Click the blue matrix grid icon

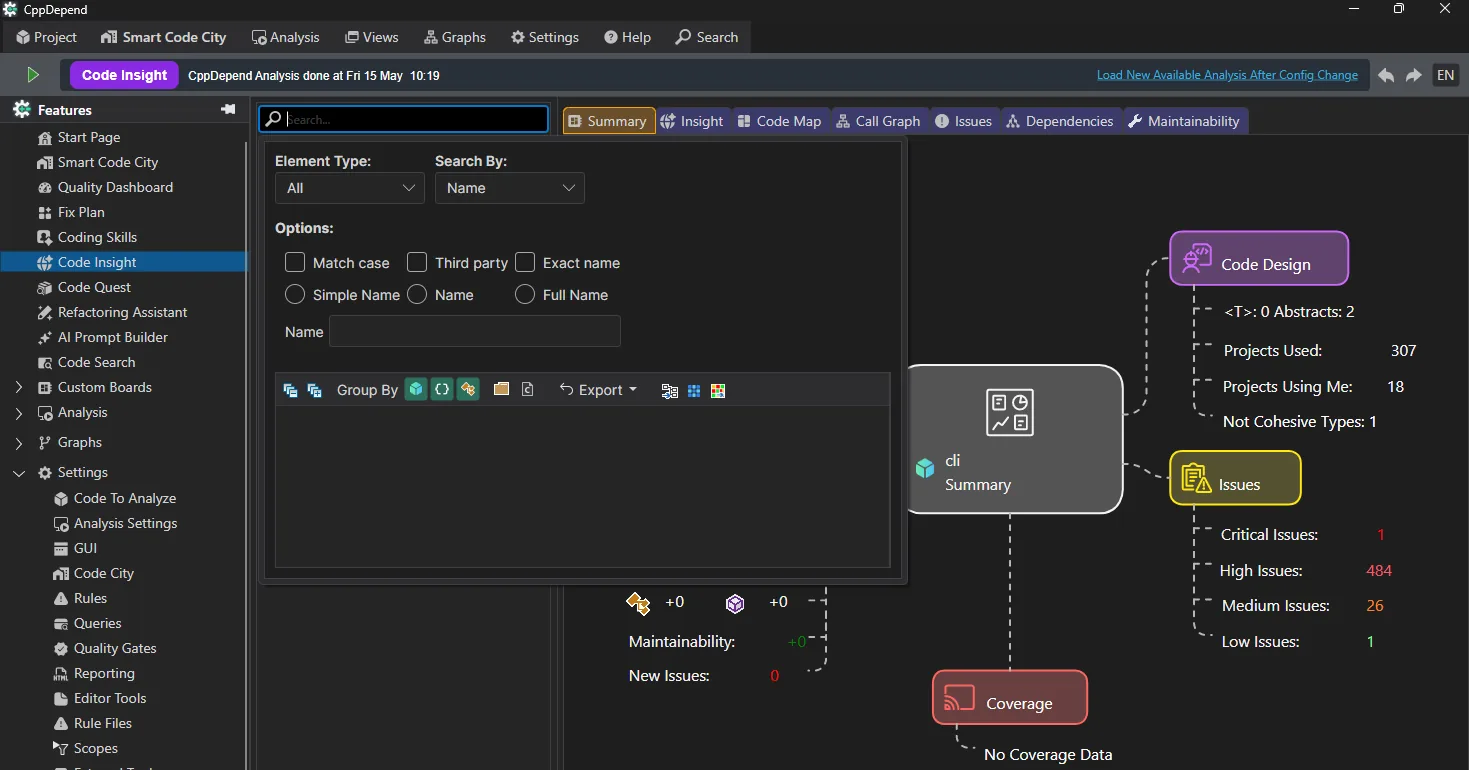click(x=694, y=390)
